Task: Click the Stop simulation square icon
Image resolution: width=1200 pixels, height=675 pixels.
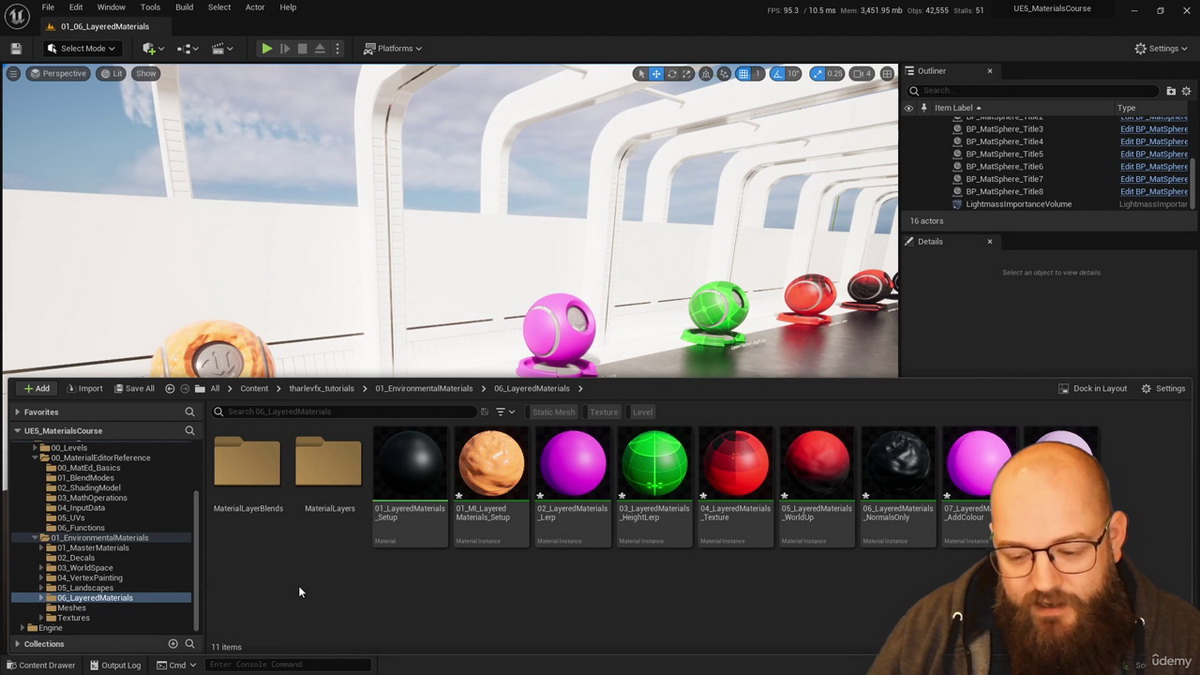Action: [x=303, y=48]
